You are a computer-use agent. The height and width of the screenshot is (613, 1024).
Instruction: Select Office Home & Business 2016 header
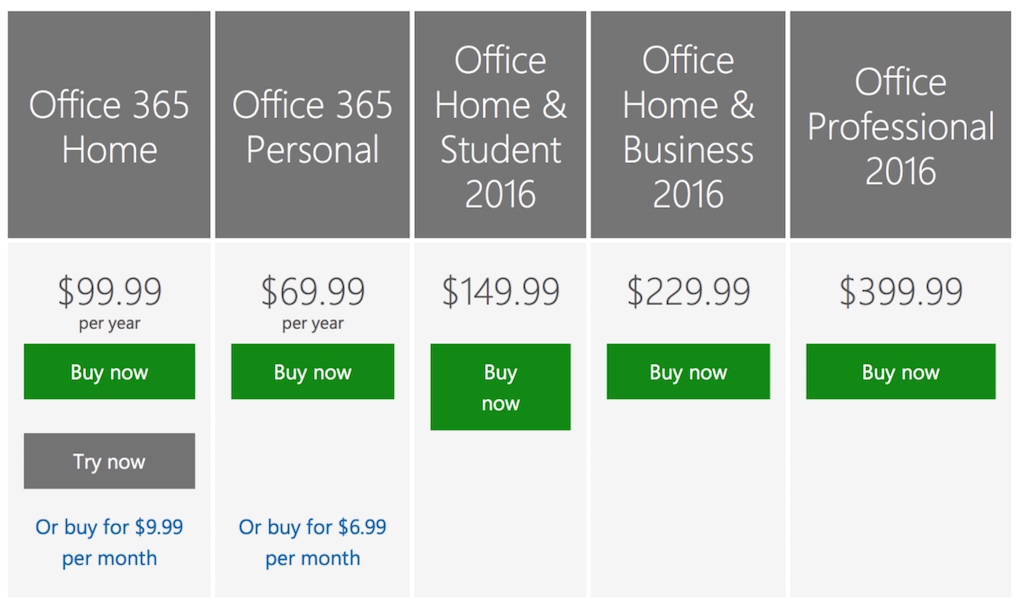click(688, 125)
